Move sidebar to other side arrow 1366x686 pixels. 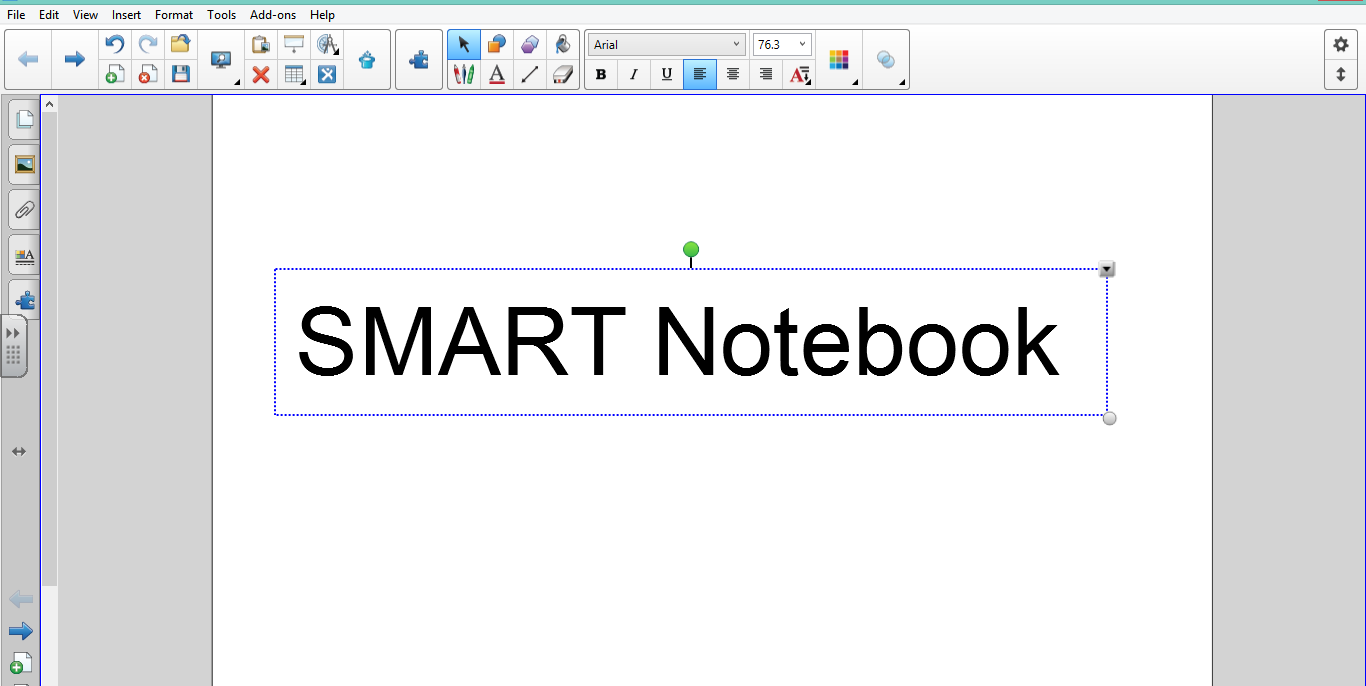19,452
